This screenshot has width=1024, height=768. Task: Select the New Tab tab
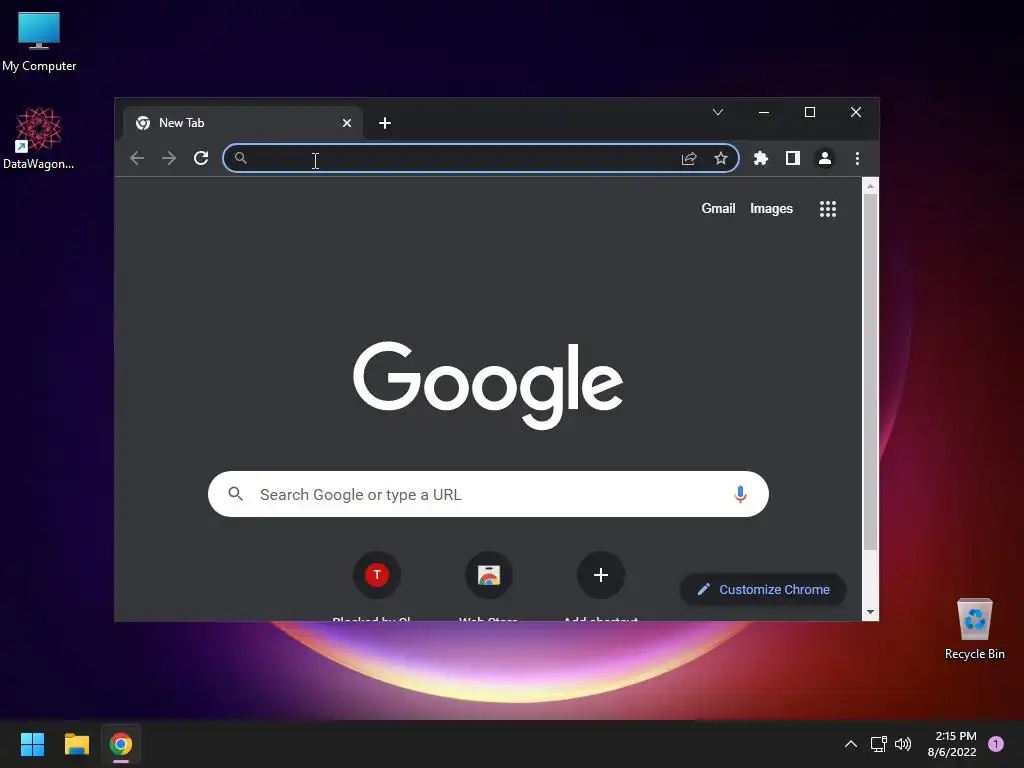click(x=242, y=123)
